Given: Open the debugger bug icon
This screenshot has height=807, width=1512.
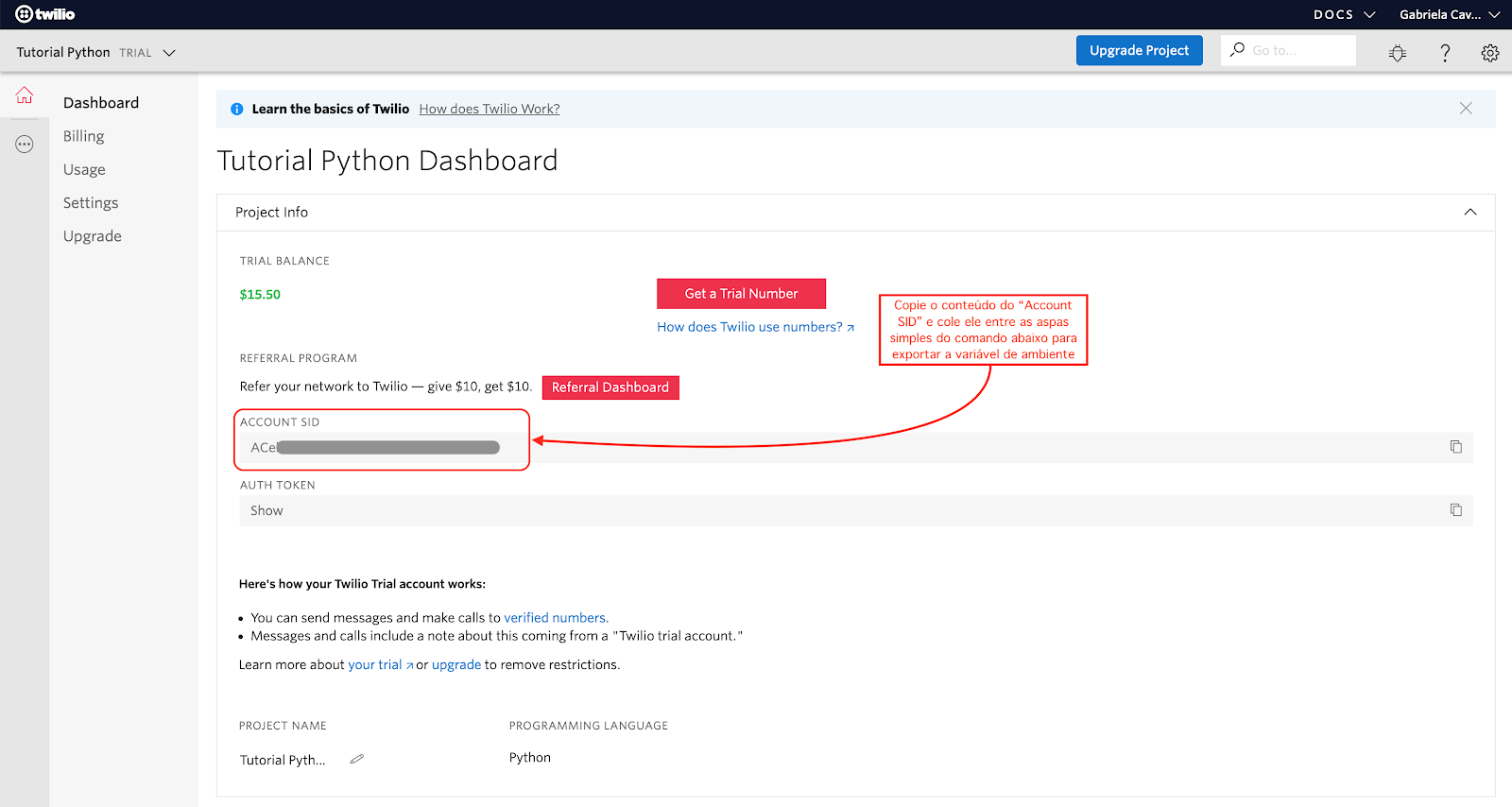Looking at the screenshot, I should point(1398,53).
